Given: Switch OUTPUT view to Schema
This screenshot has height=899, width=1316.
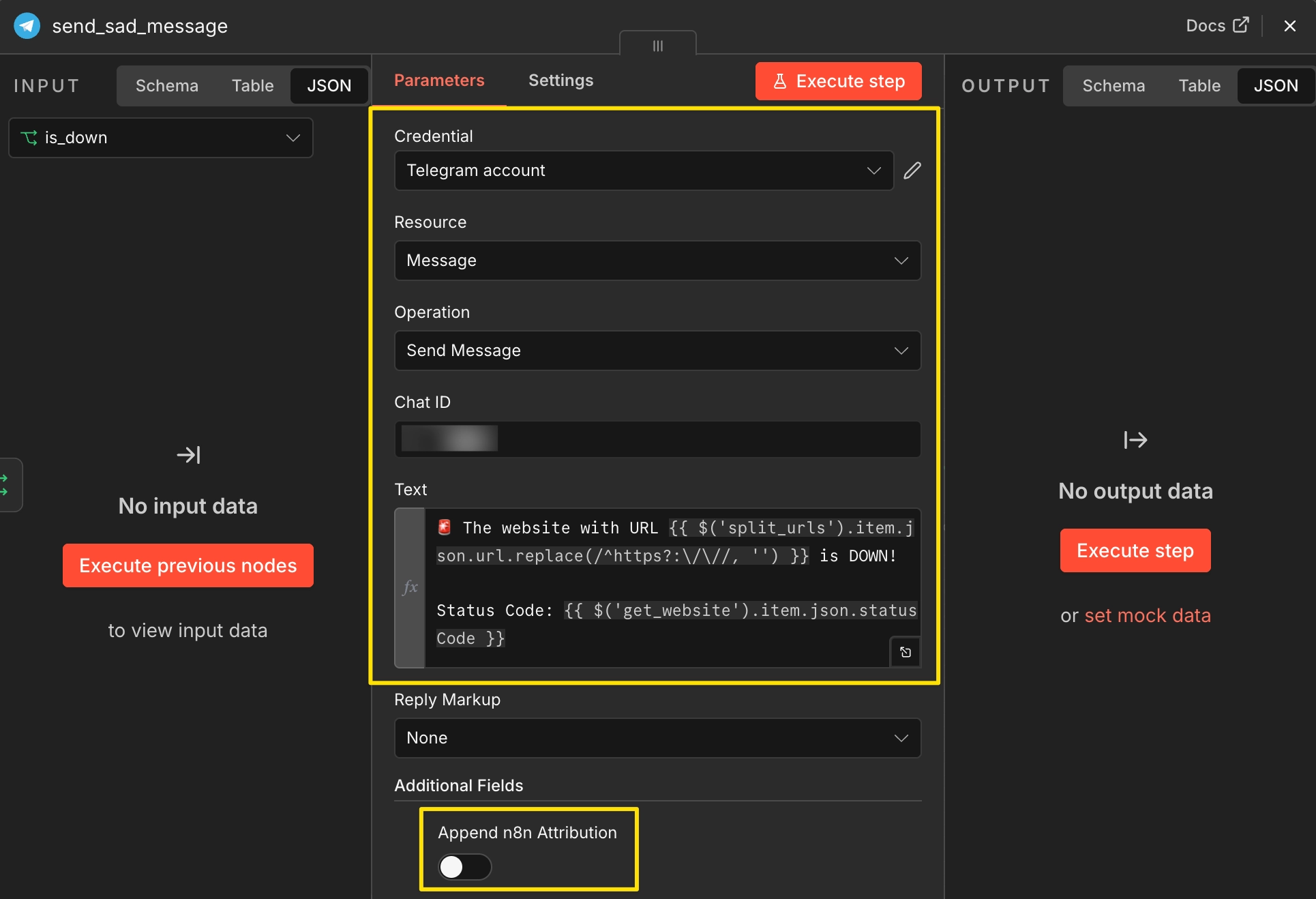Looking at the screenshot, I should point(1113,86).
